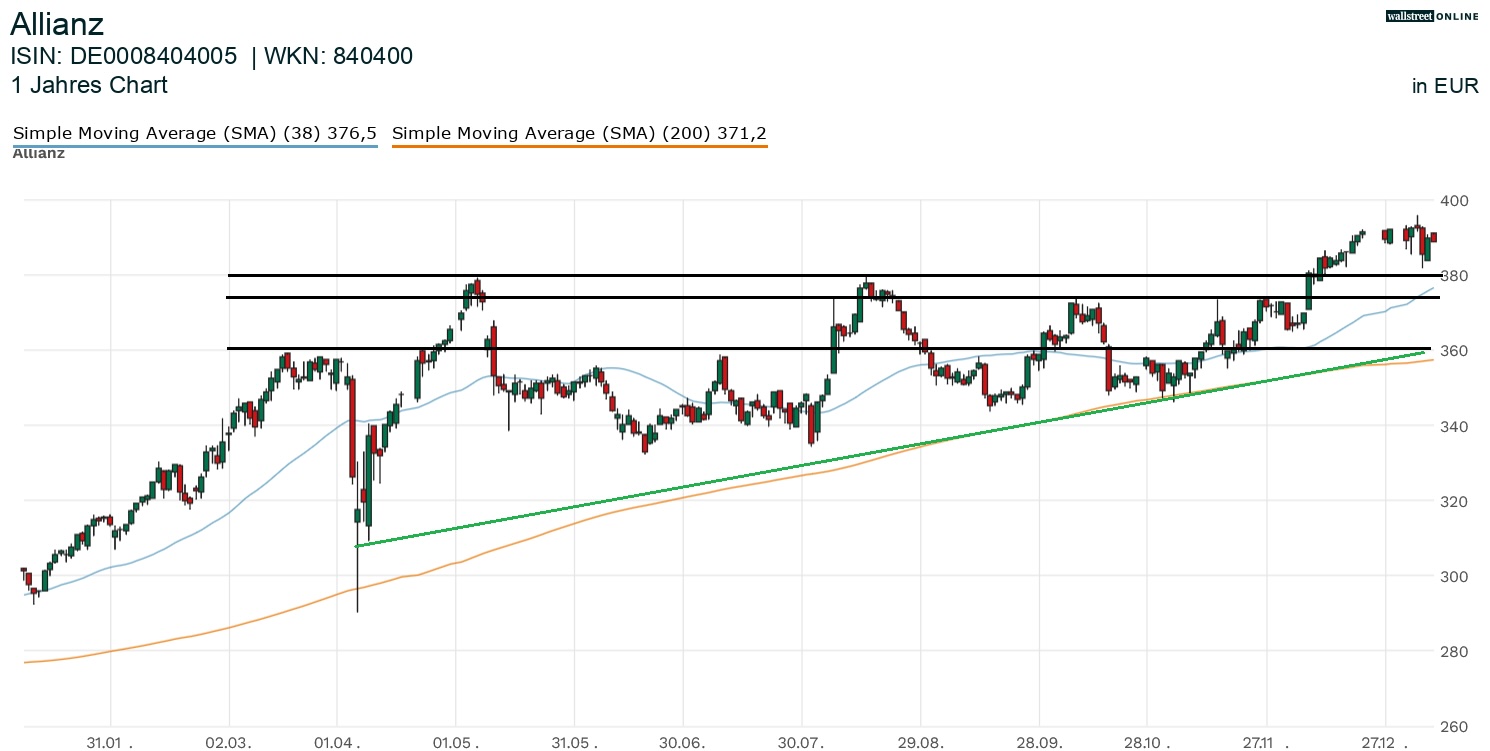
Task: Click the 27.12. date on x-axis
Action: [1386, 743]
